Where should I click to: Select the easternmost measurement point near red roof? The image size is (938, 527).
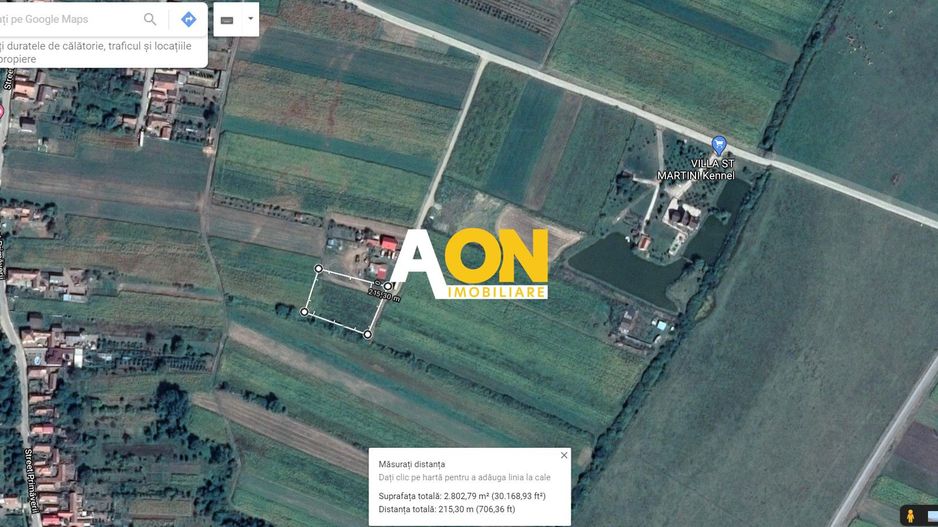388,286
